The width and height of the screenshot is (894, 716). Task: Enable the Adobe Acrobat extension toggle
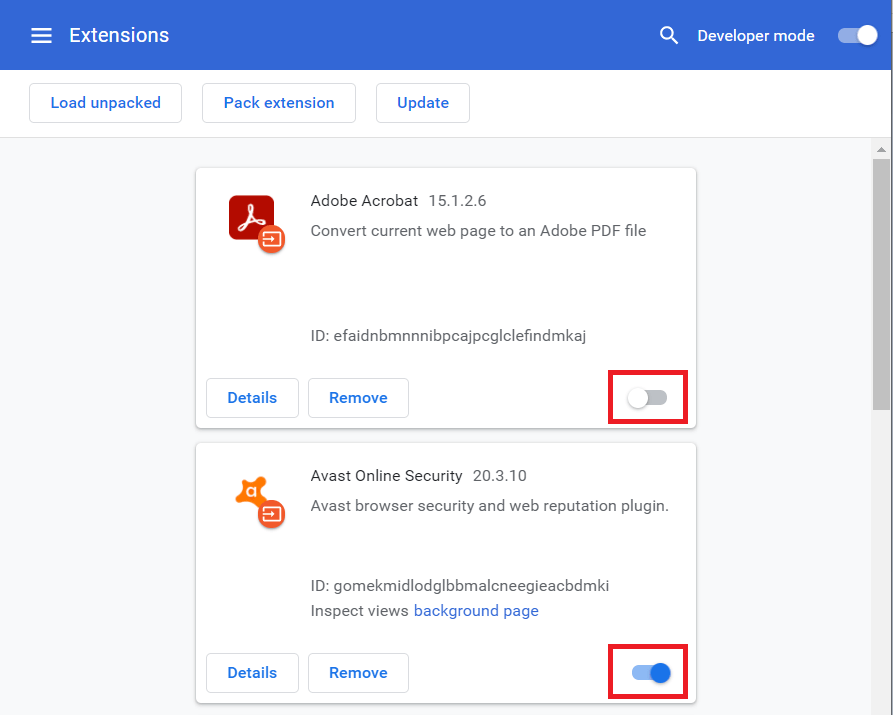tap(647, 397)
